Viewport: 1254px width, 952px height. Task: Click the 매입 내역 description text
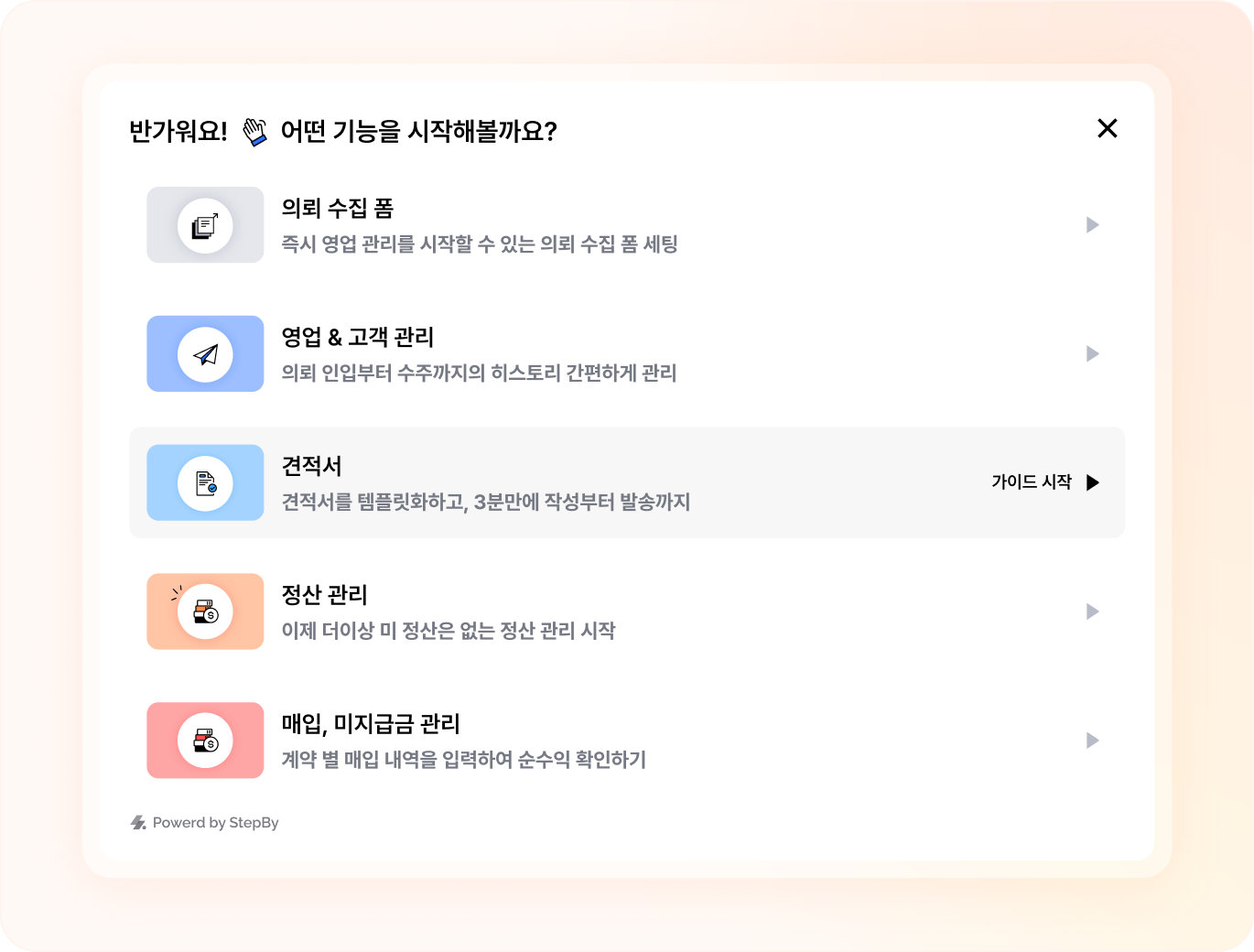tap(464, 760)
